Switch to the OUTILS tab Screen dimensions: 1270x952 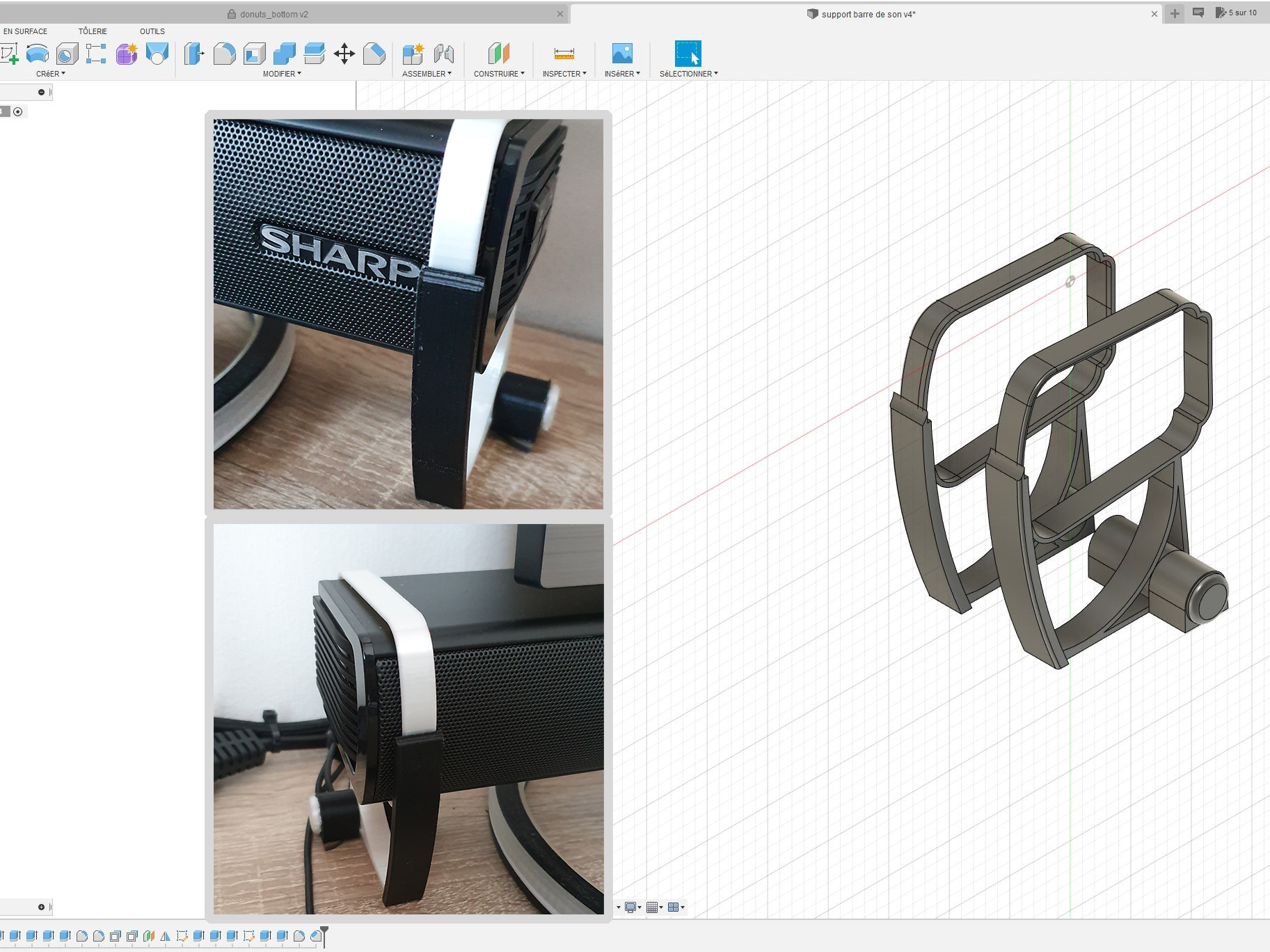pyautogui.click(x=152, y=31)
